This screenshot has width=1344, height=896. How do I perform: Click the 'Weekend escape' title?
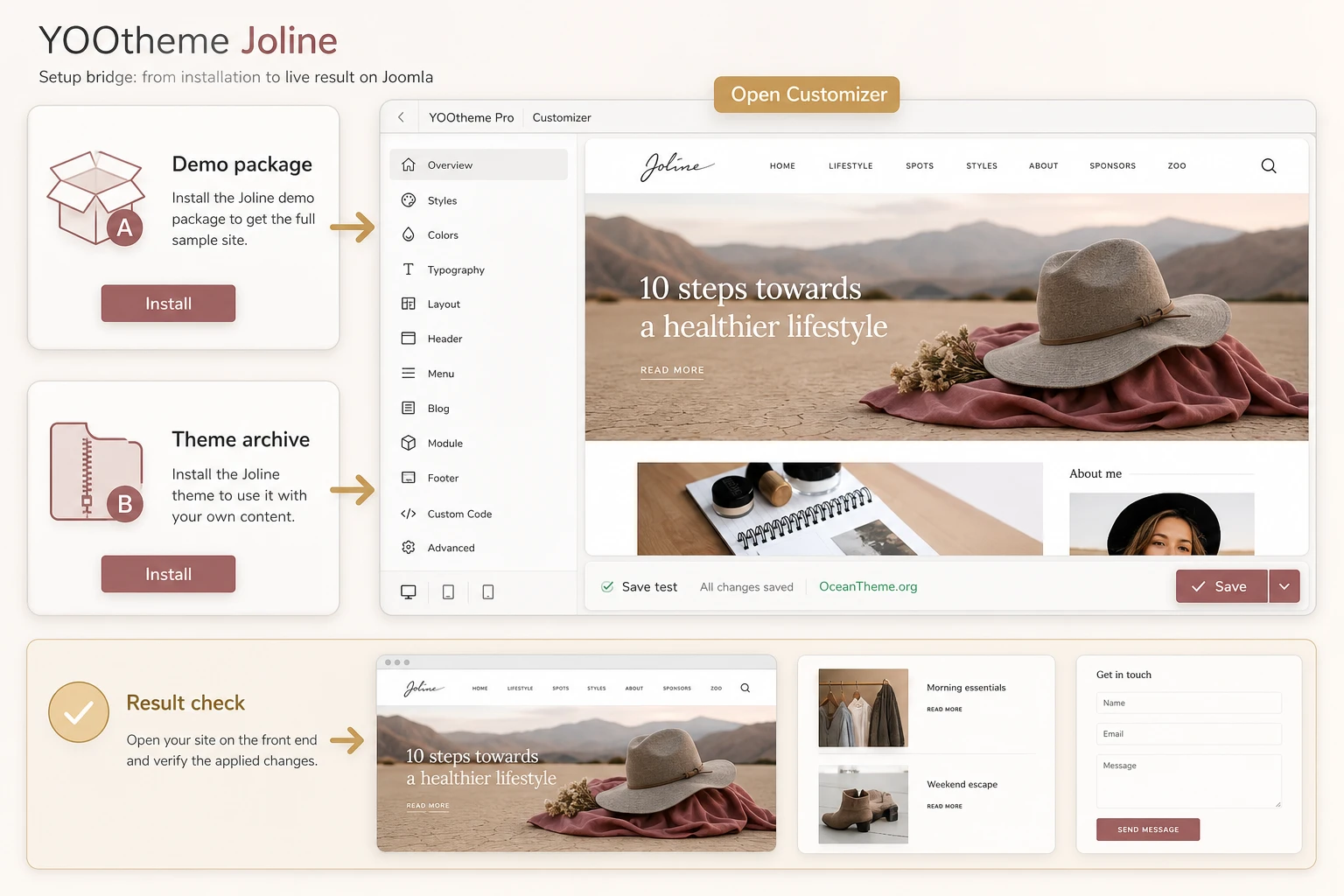(x=962, y=785)
